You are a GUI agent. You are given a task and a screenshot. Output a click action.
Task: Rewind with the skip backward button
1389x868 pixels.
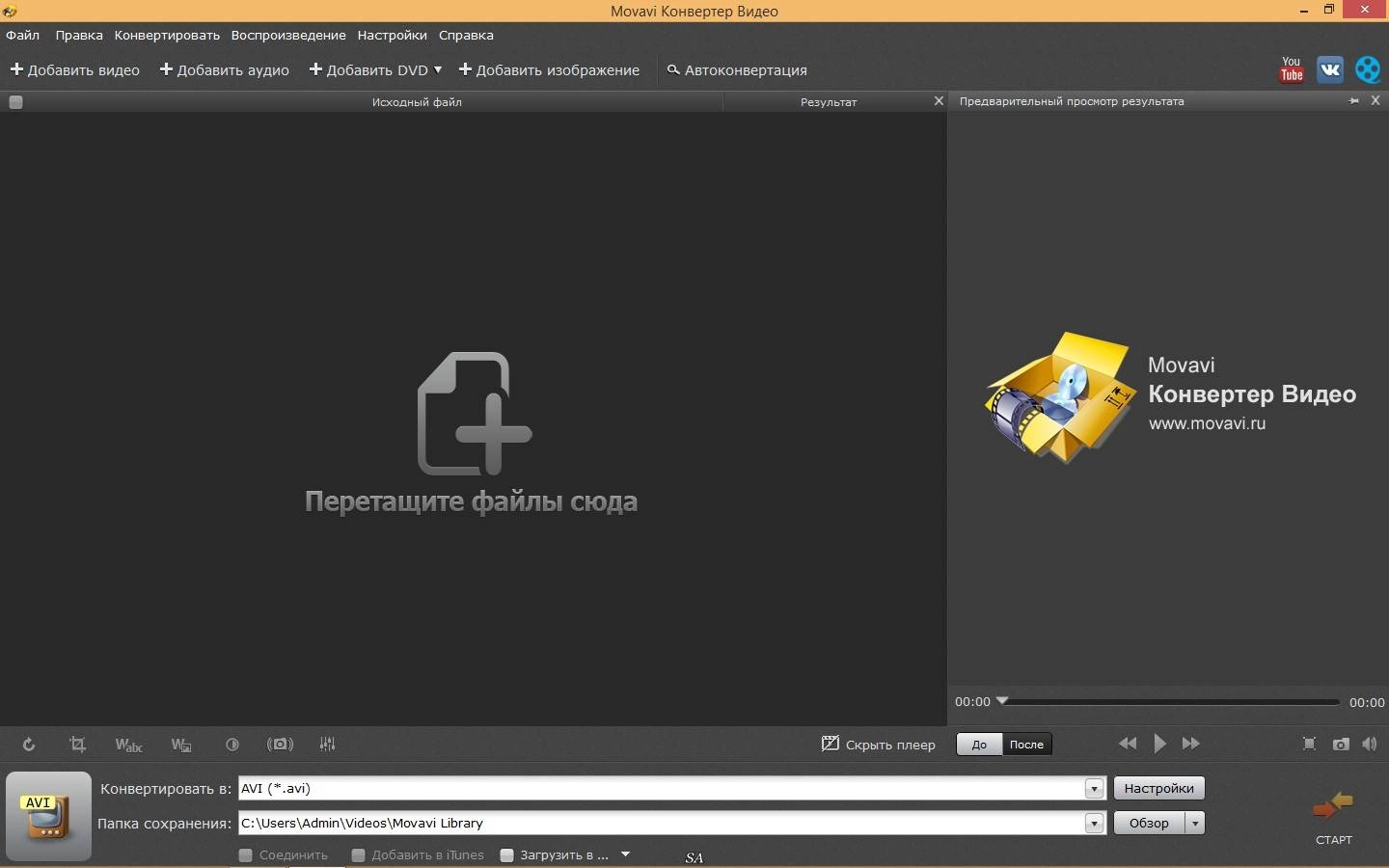[1128, 744]
